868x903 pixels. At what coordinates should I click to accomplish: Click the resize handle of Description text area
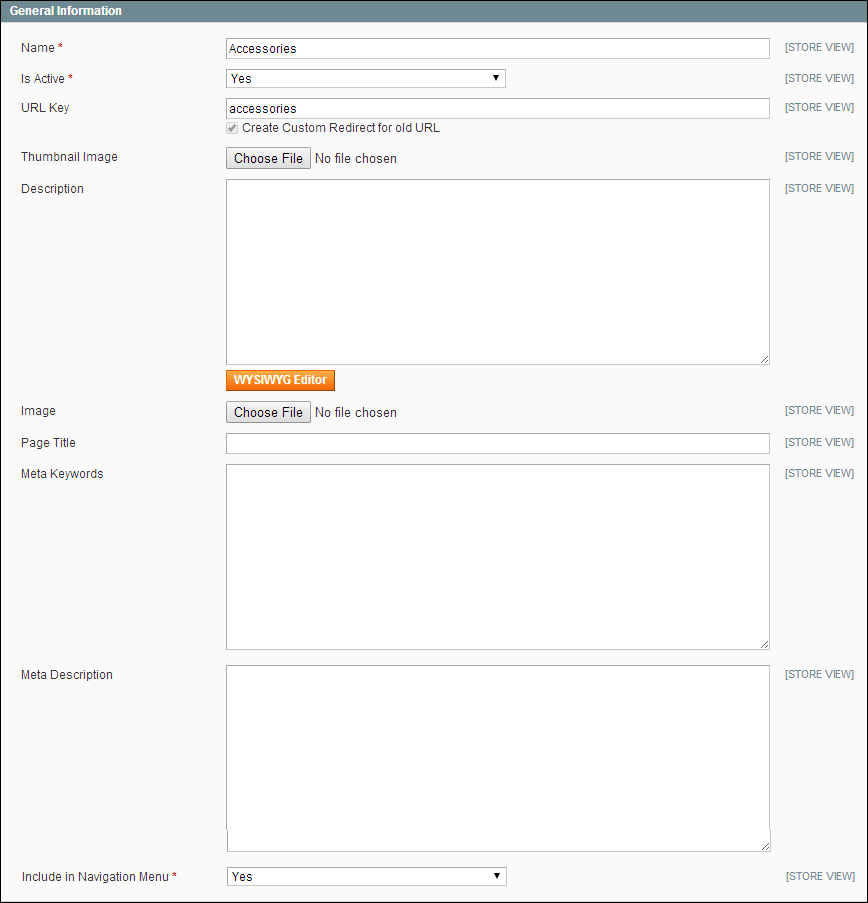pyautogui.click(x=764, y=359)
